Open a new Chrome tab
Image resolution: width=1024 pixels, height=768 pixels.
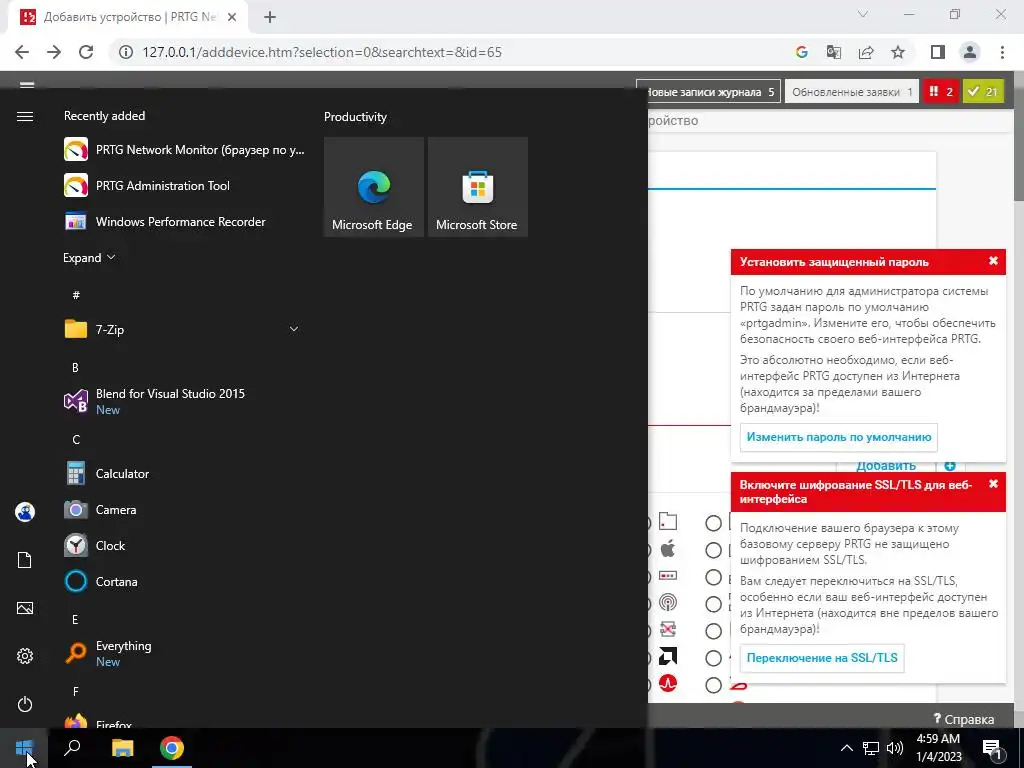click(x=270, y=17)
